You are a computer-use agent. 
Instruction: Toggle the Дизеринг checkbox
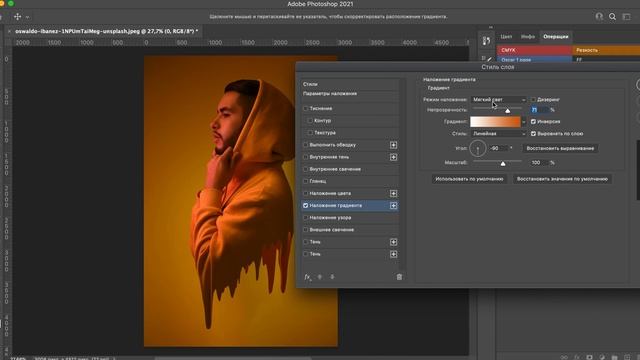point(533,100)
